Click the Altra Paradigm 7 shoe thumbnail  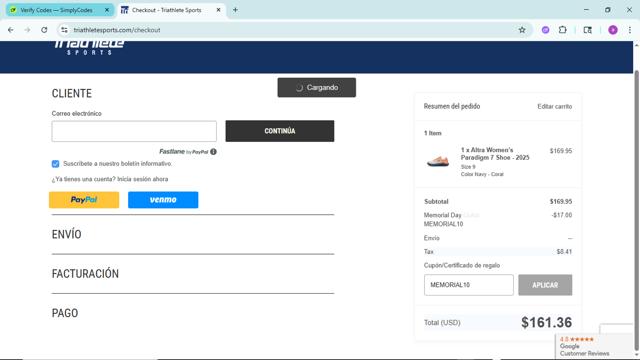[x=438, y=161]
